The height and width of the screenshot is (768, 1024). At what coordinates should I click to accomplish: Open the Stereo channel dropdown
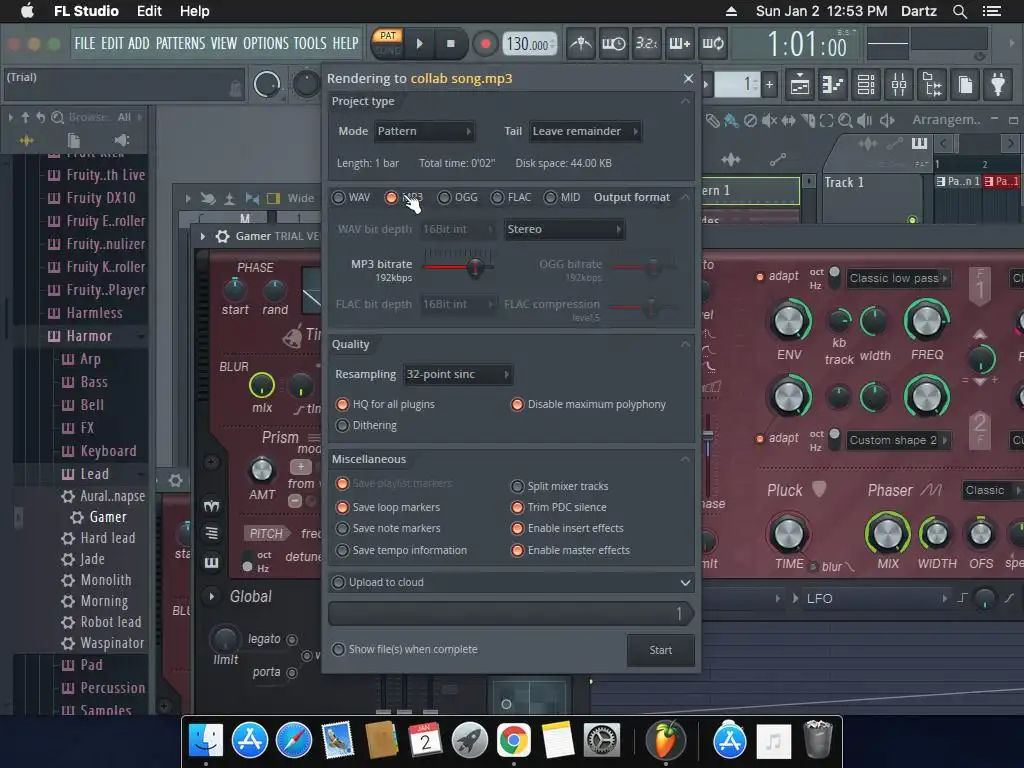pyautogui.click(x=564, y=229)
